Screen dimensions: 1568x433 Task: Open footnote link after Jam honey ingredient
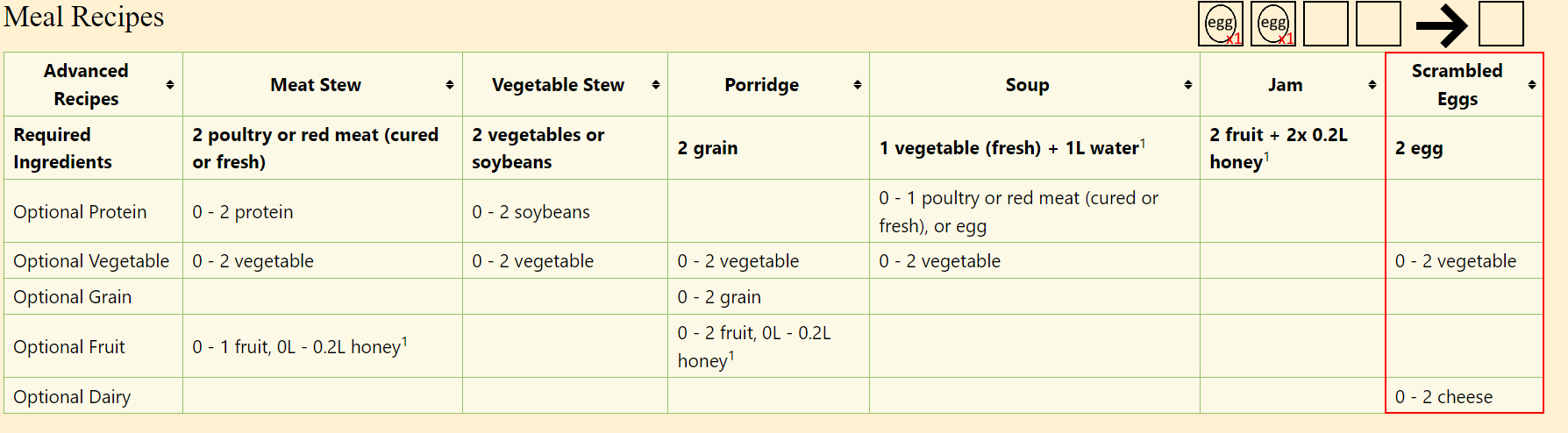[1266, 158]
